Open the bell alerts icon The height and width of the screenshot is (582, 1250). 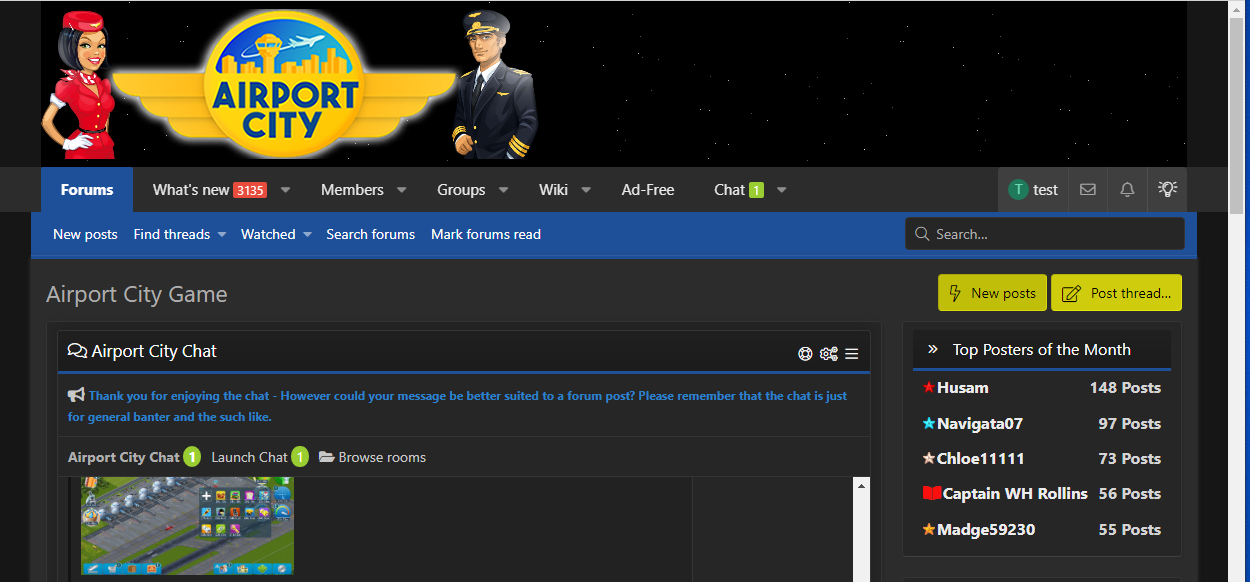pyautogui.click(x=1127, y=190)
